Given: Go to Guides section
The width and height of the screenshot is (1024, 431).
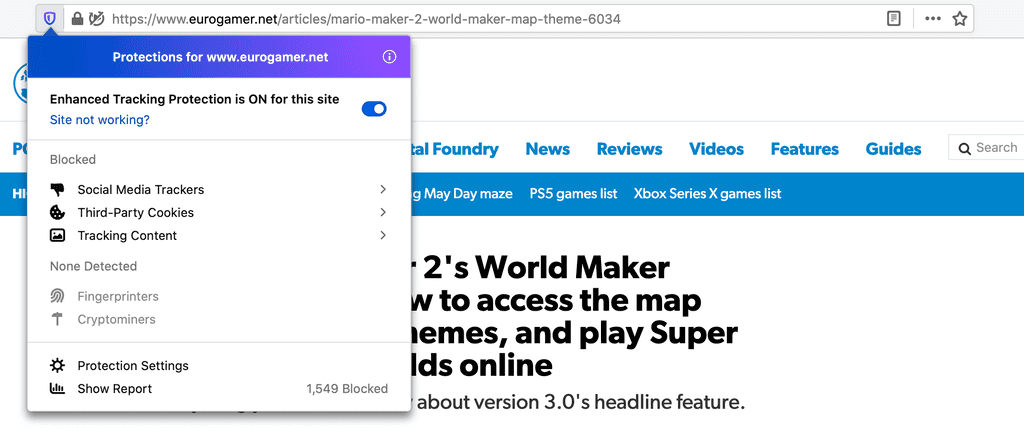Looking at the screenshot, I should 893,149.
